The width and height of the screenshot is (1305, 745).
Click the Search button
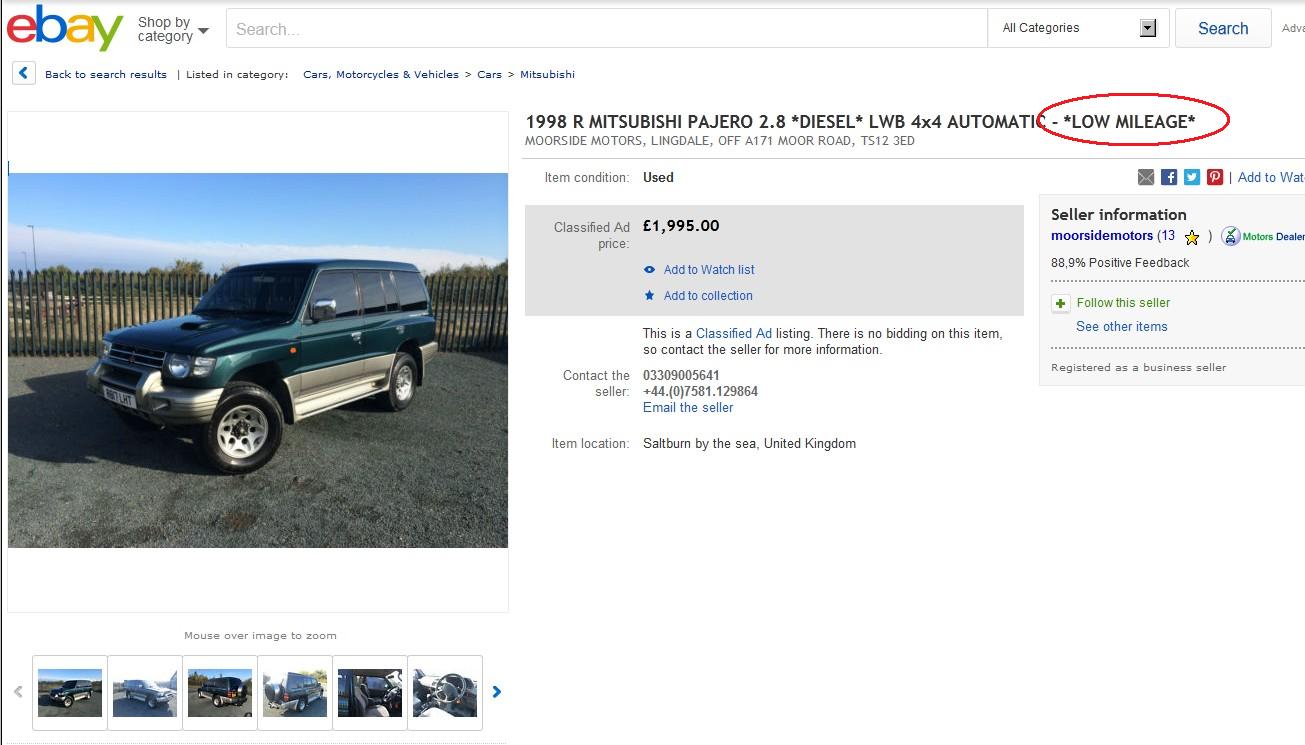tap(1223, 28)
